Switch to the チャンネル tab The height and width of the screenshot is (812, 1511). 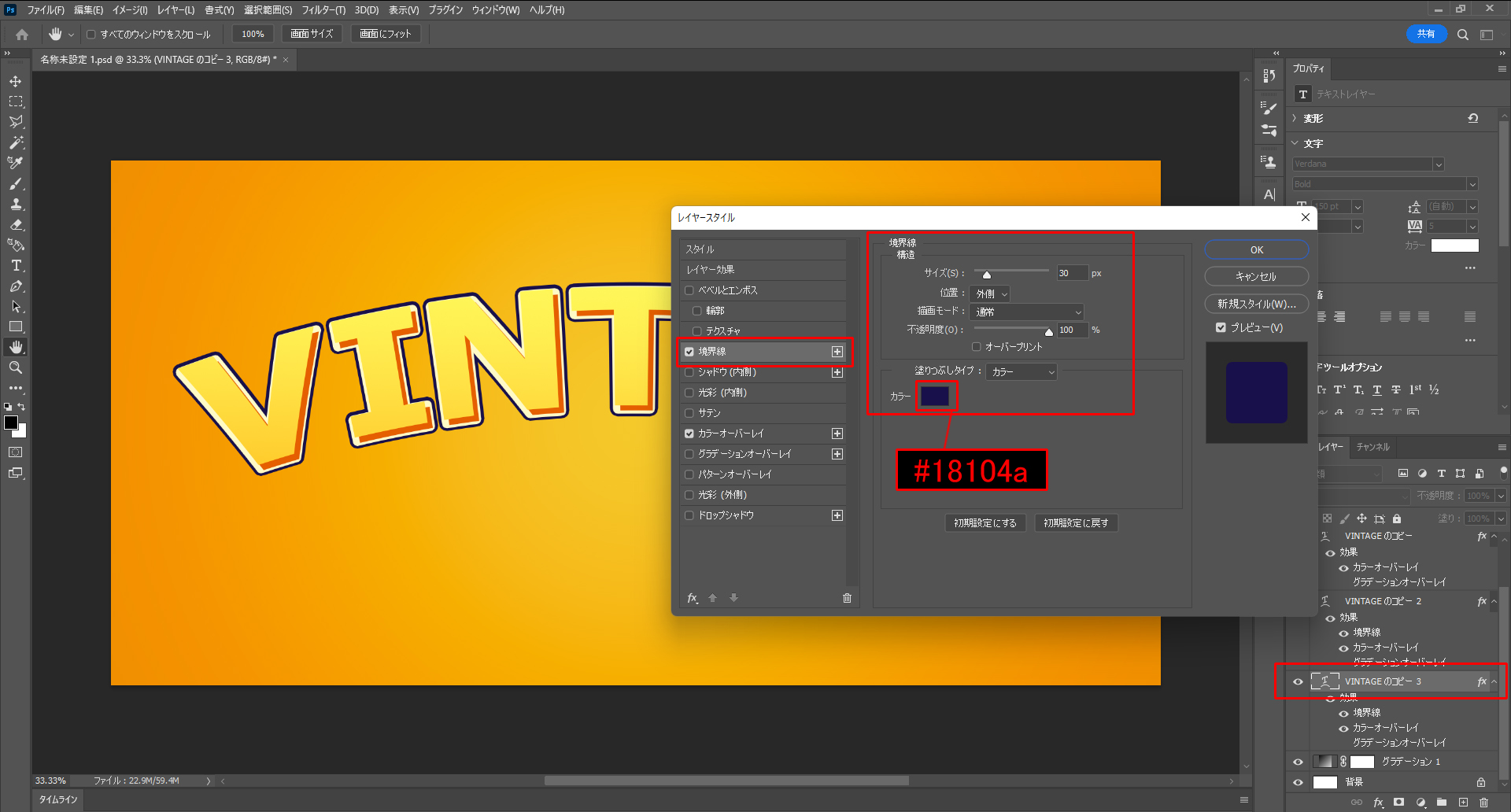pos(1372,447)
